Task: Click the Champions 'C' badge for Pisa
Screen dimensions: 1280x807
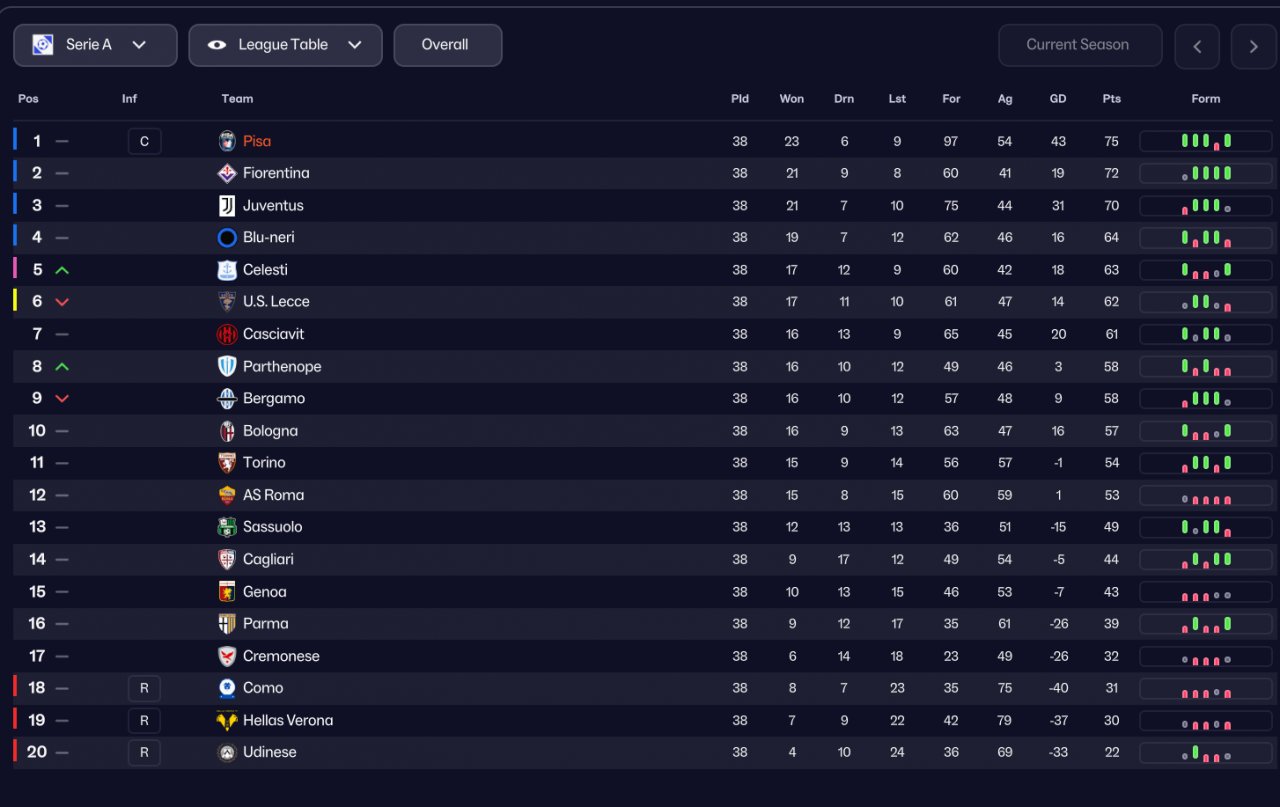Action: pos(144,141)
